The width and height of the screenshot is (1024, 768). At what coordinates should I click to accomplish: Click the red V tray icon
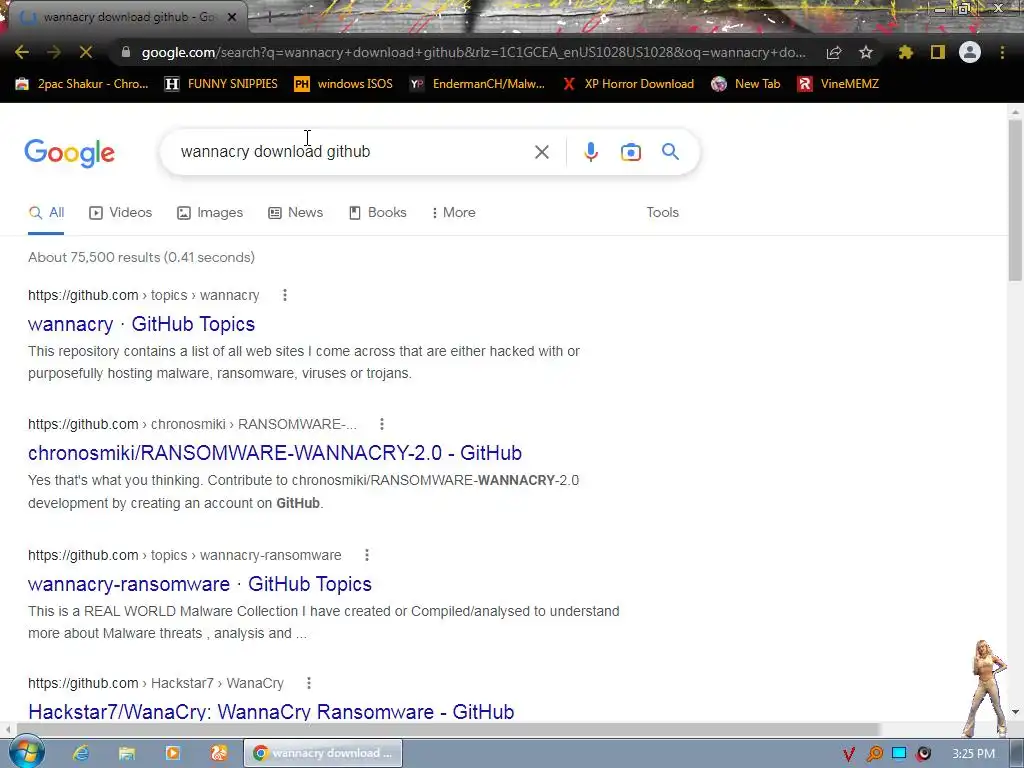coord(848,754)
